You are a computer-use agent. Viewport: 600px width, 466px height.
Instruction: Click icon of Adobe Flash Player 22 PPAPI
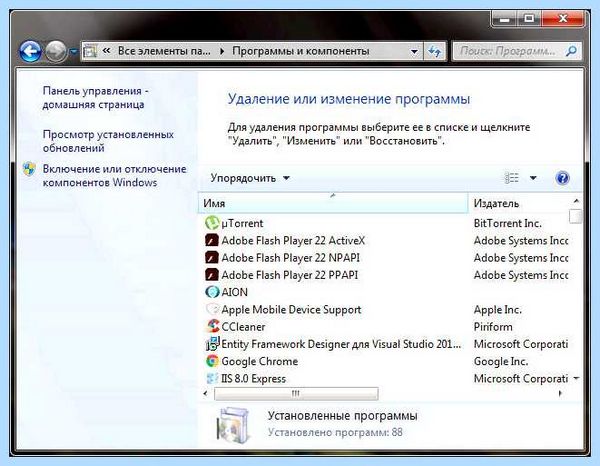click(x=212, y=275)
